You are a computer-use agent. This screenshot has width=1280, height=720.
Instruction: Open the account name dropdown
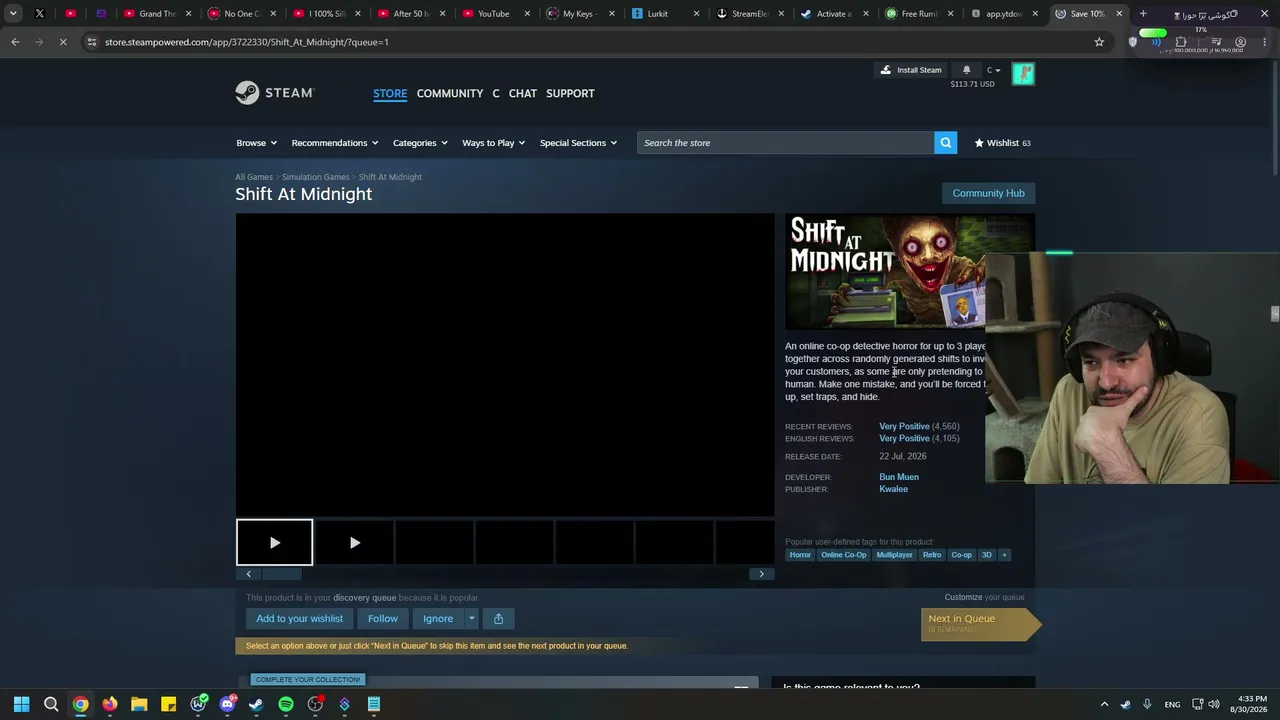click(993, 70)
